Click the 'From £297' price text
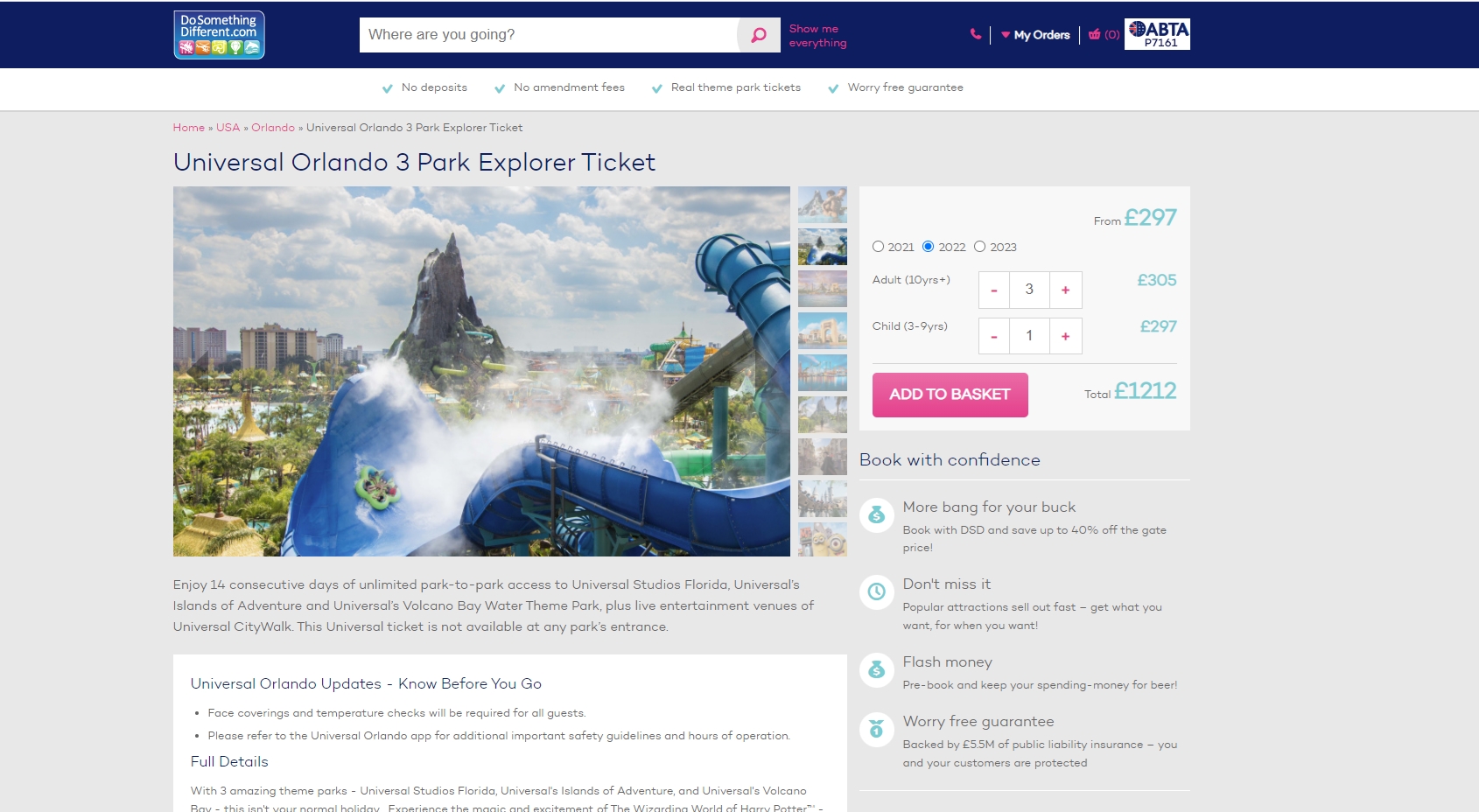This screenshot has height=812, width=1479. (x=1135, y=218)
